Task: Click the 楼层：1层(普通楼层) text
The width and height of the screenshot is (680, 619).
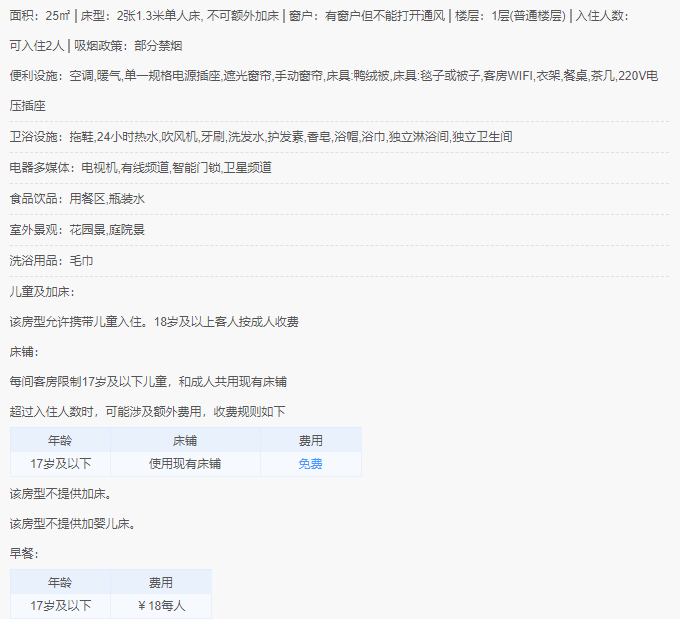Action: click(510, 16)
